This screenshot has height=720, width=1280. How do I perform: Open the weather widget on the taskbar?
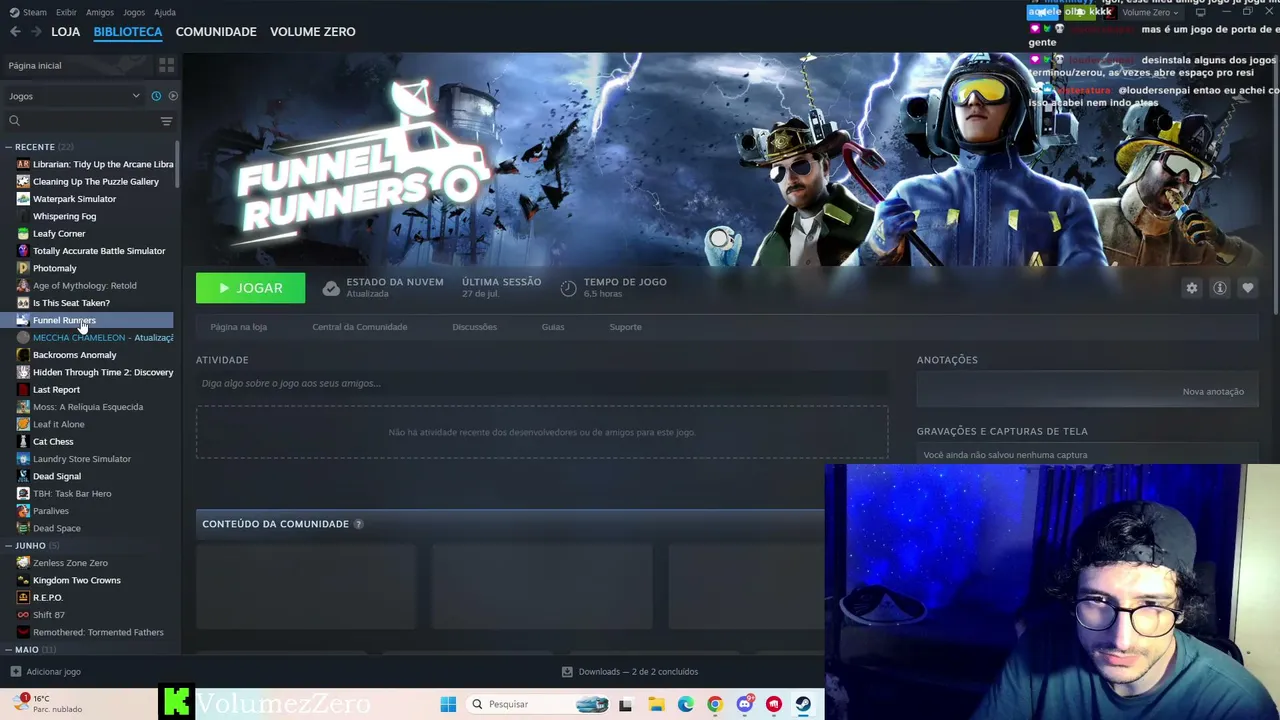pos(48,704)
